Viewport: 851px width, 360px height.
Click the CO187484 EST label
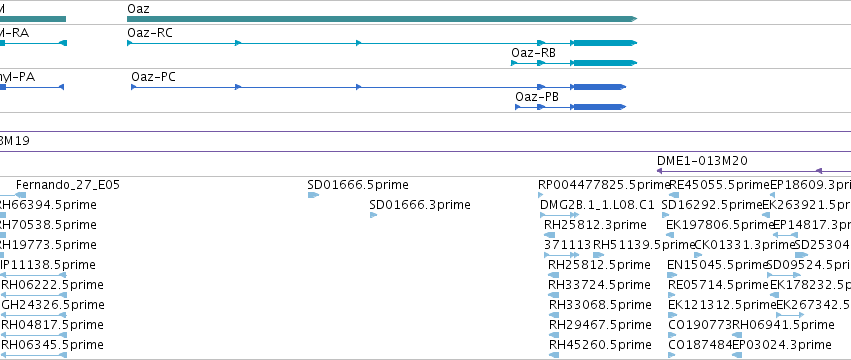tap(700, 344)
